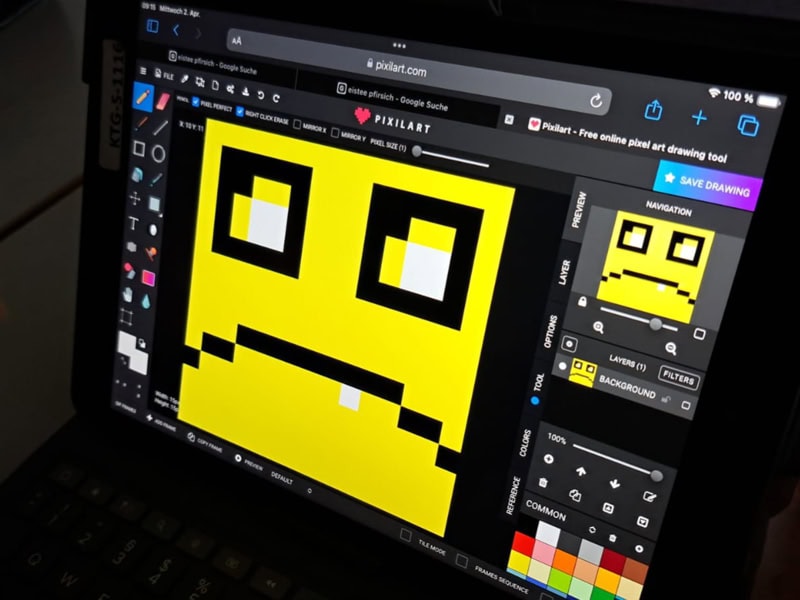Open the layer Filters button
Viewport: 800px width, 600px height.
(678, 380)
